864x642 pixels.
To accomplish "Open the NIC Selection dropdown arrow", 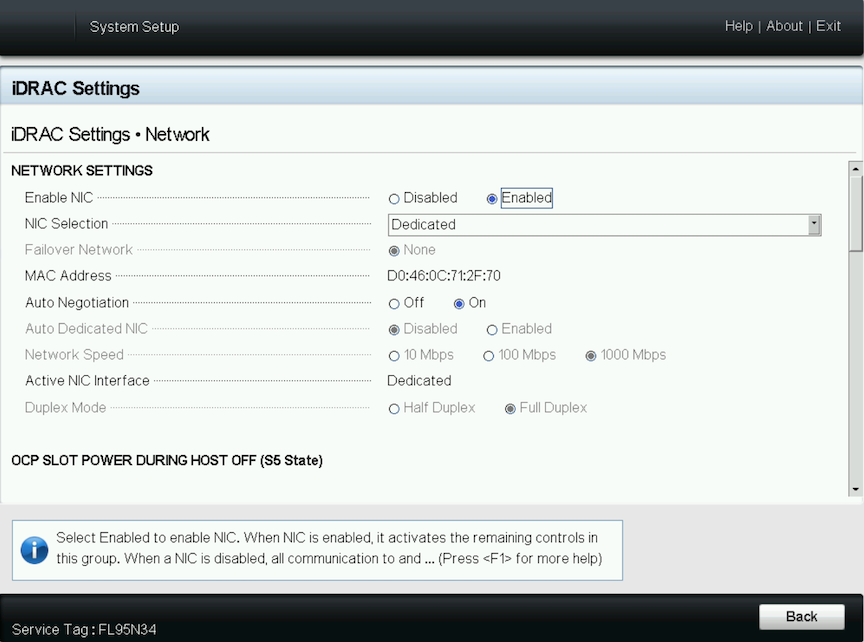I will coord(814,225).
